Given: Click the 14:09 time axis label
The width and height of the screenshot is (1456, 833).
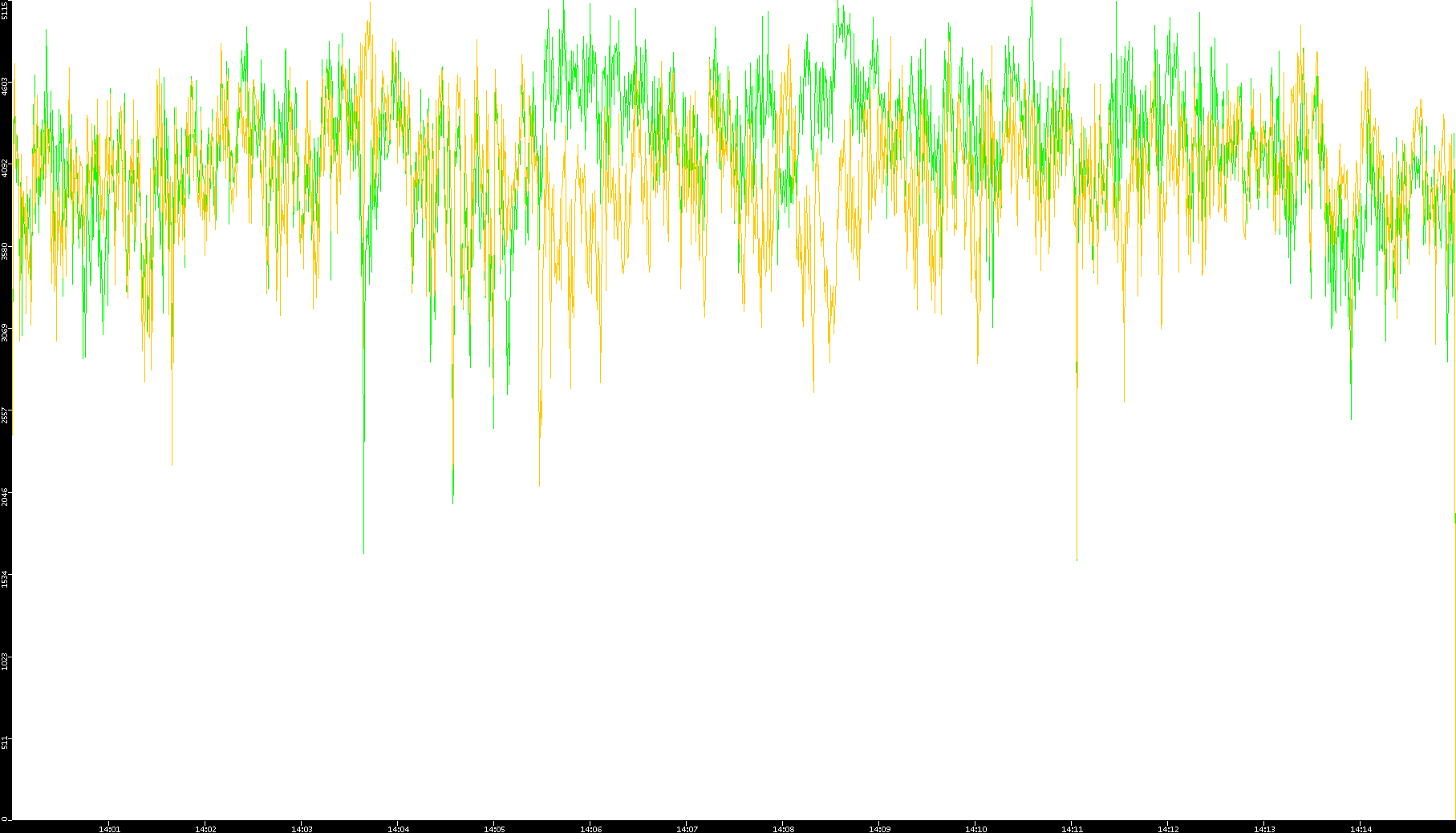Looking at the screenshot, I should point(880,829).
